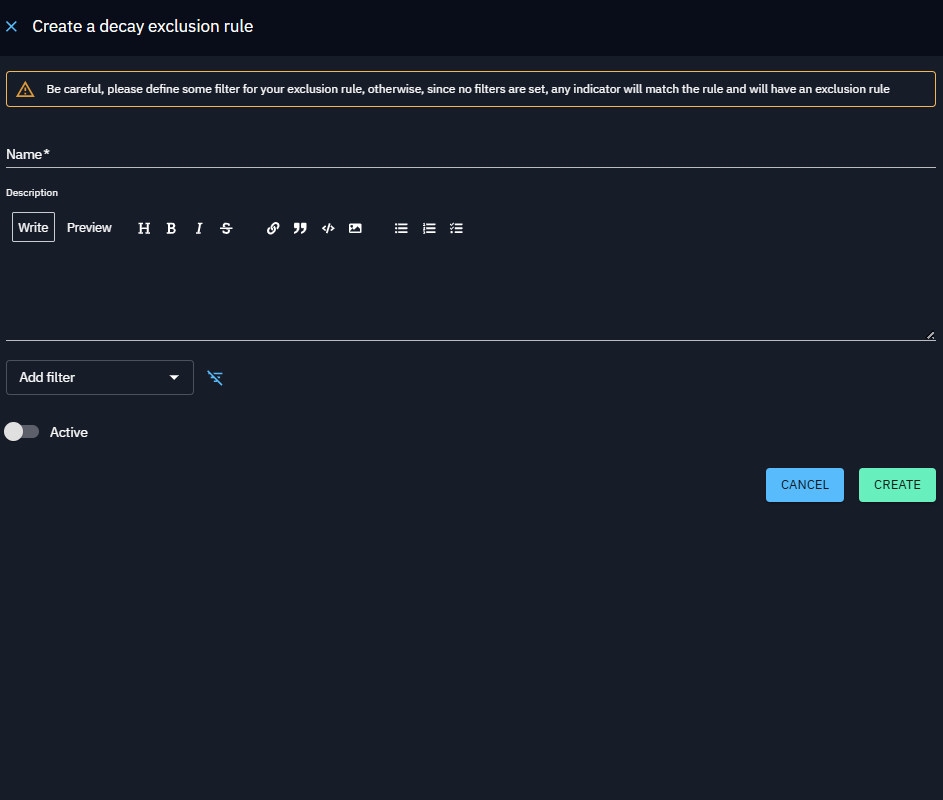Select the Write tab
This screenshot has width=943, height=800.
click(33, 228)
